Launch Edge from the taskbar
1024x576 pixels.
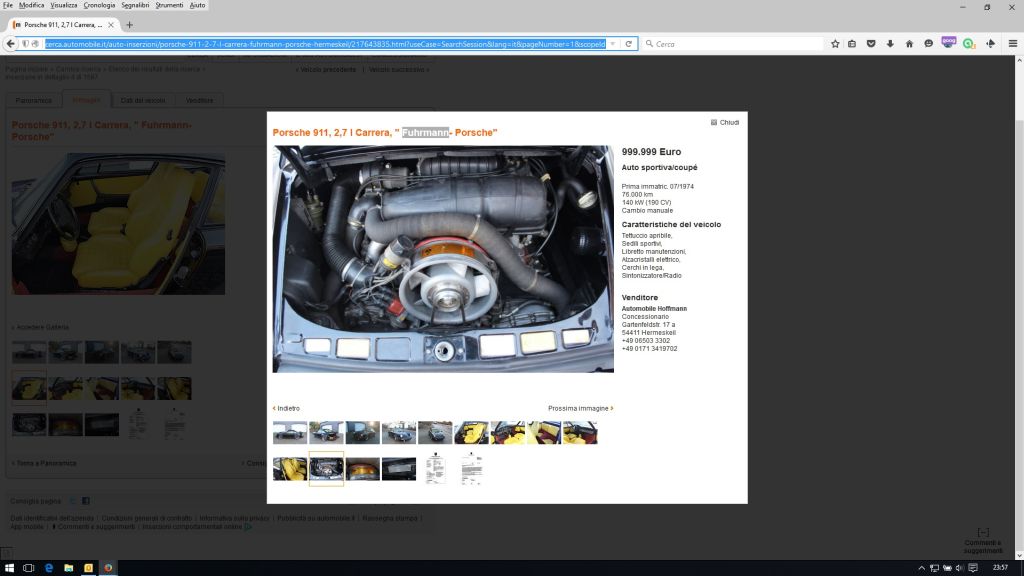click(48, 568)
